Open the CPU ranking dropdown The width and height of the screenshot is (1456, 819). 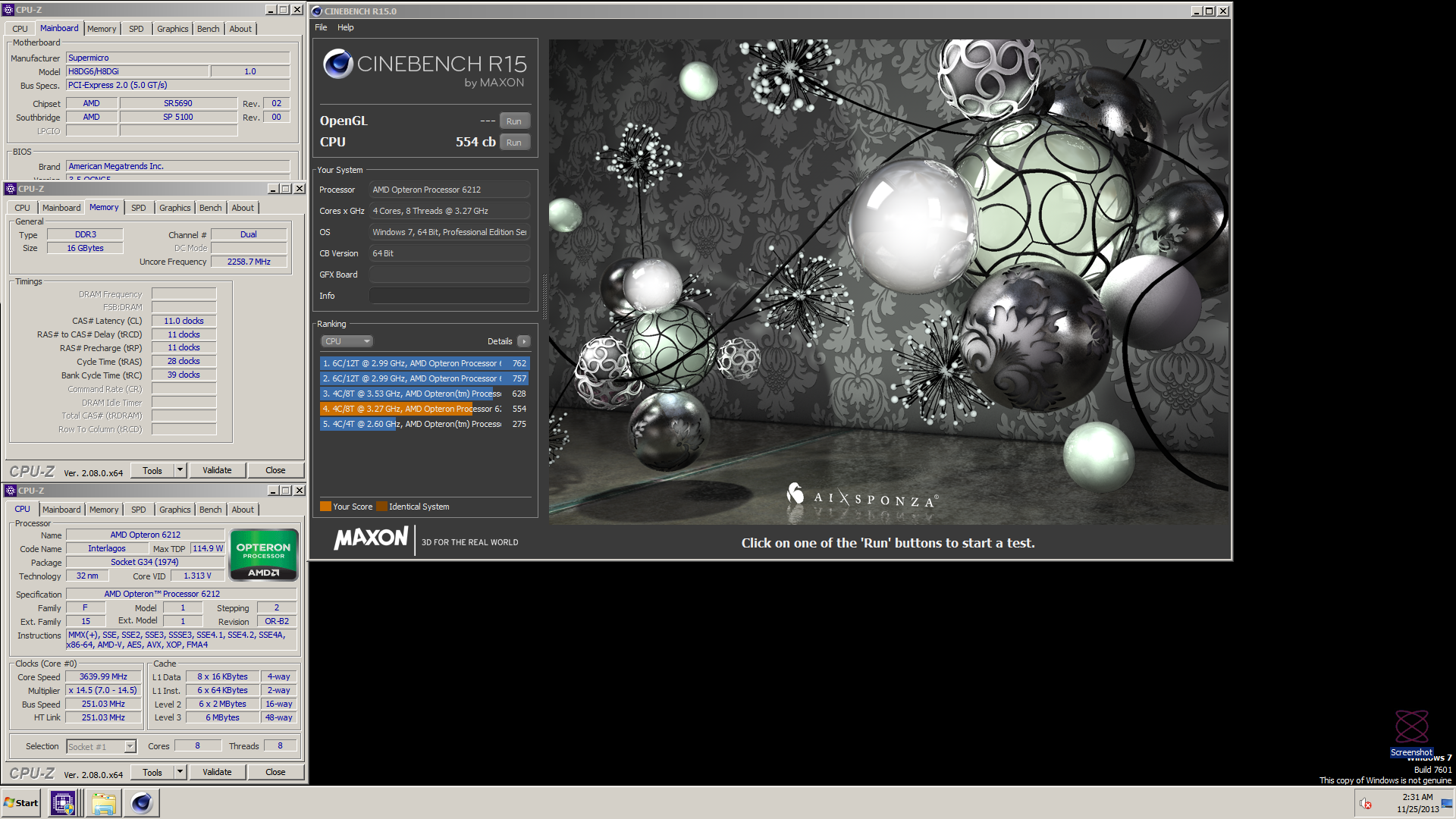coord(347,341)
